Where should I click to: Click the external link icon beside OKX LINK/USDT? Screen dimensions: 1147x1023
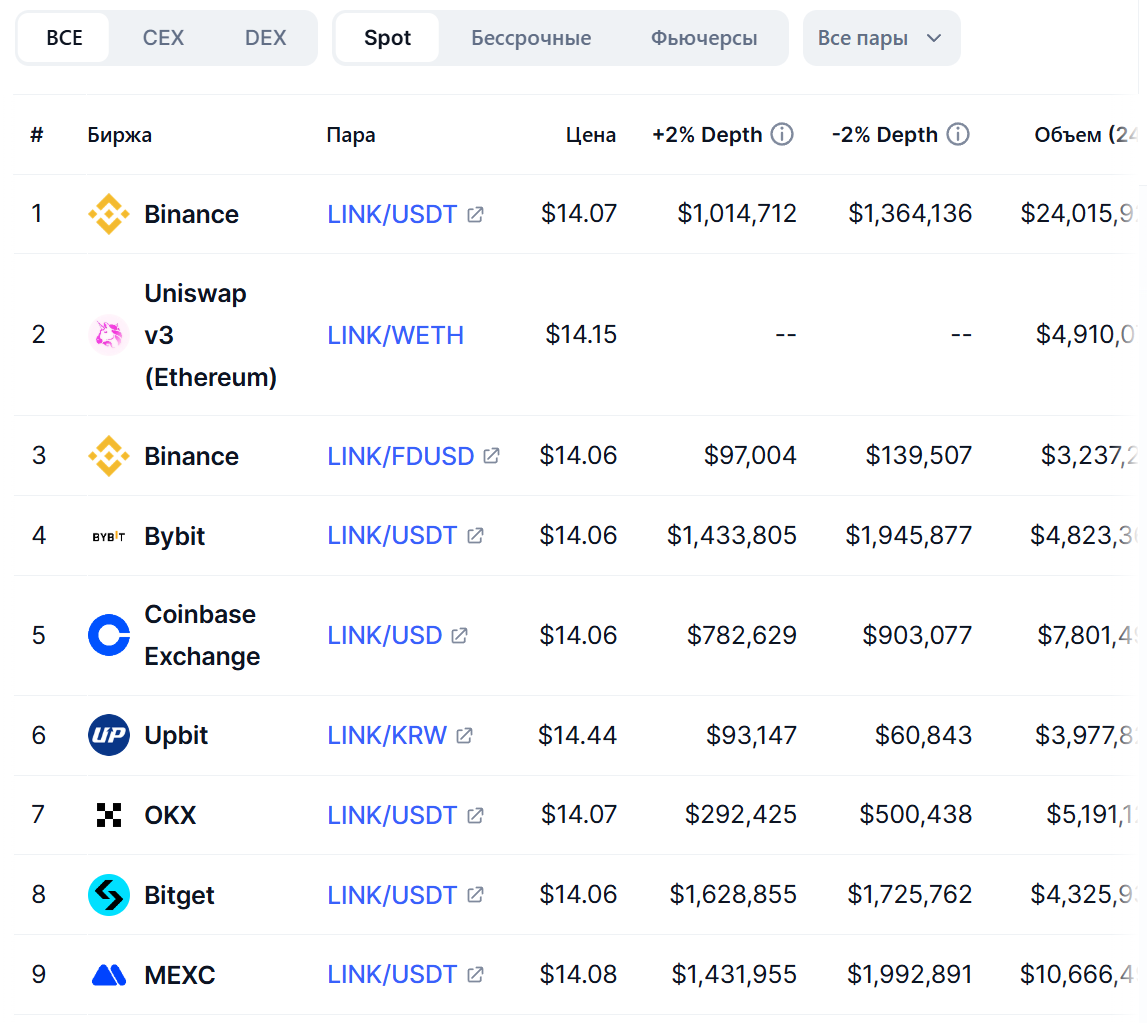coord(475,814)
